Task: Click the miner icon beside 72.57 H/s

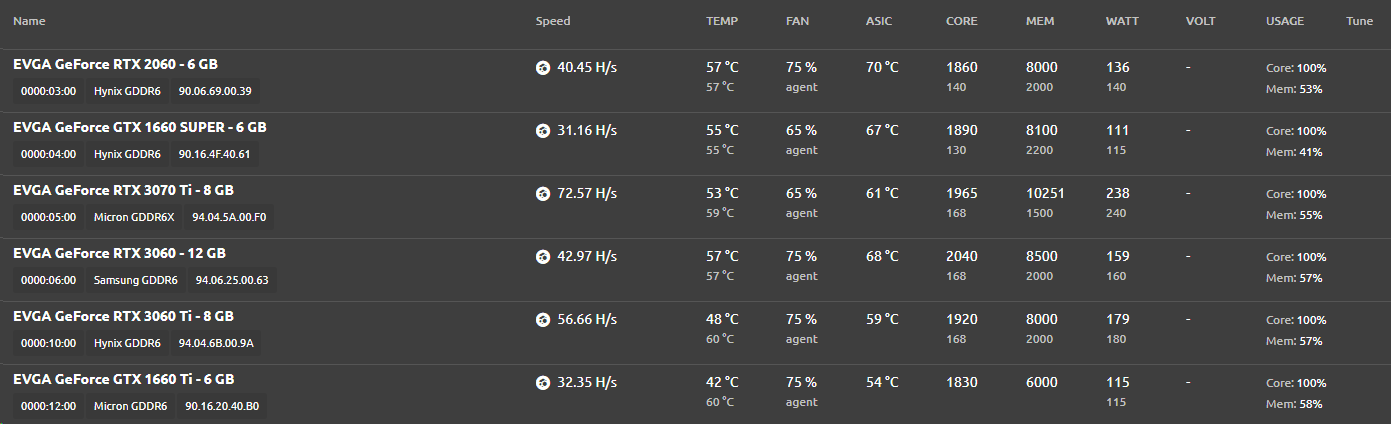Action: [543, 194]
